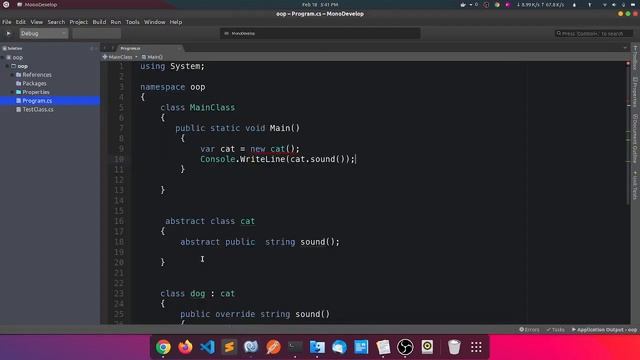Click the Activities logo at top left
640x360 pixels.
tap(6, 4)
